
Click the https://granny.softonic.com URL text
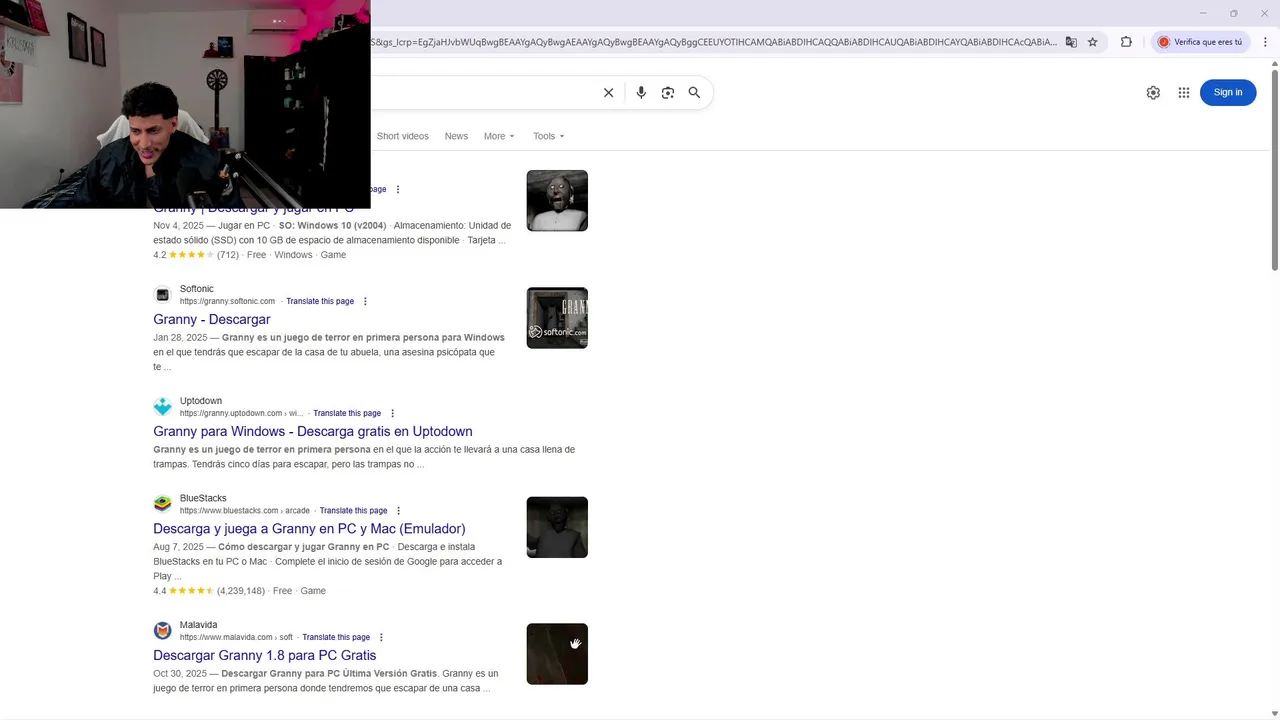(227, 301)
